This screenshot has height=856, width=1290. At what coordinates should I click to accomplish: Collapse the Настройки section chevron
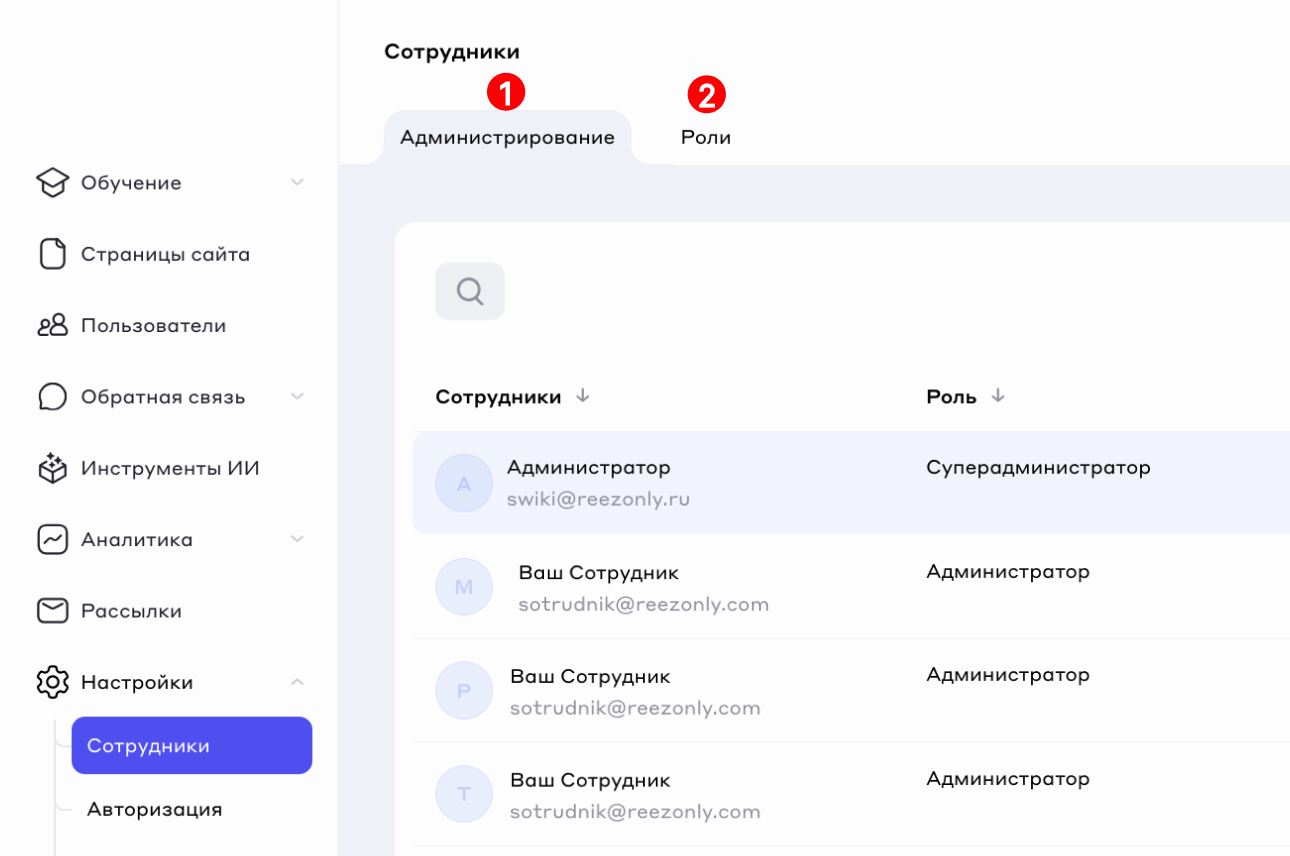(x=297, y=682)
